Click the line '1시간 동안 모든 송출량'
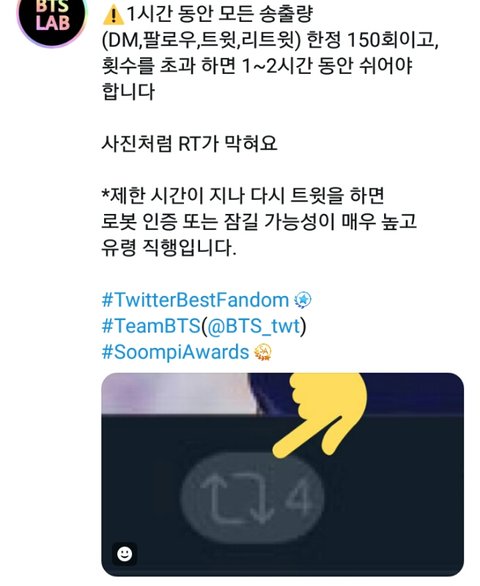The height and width of the screenshot is (586, 480). point(219,15)
